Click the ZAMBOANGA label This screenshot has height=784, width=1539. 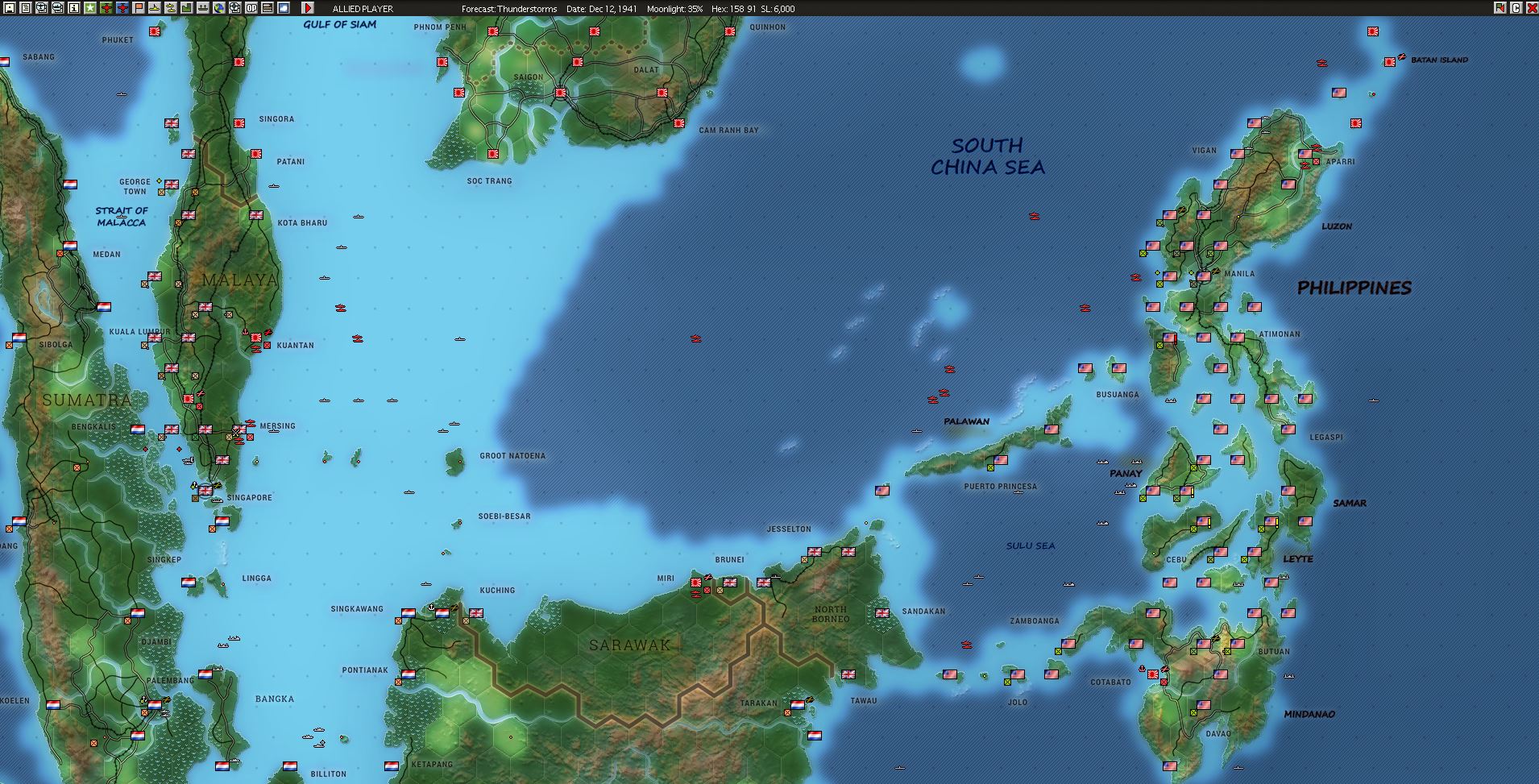click(1035, 621)
